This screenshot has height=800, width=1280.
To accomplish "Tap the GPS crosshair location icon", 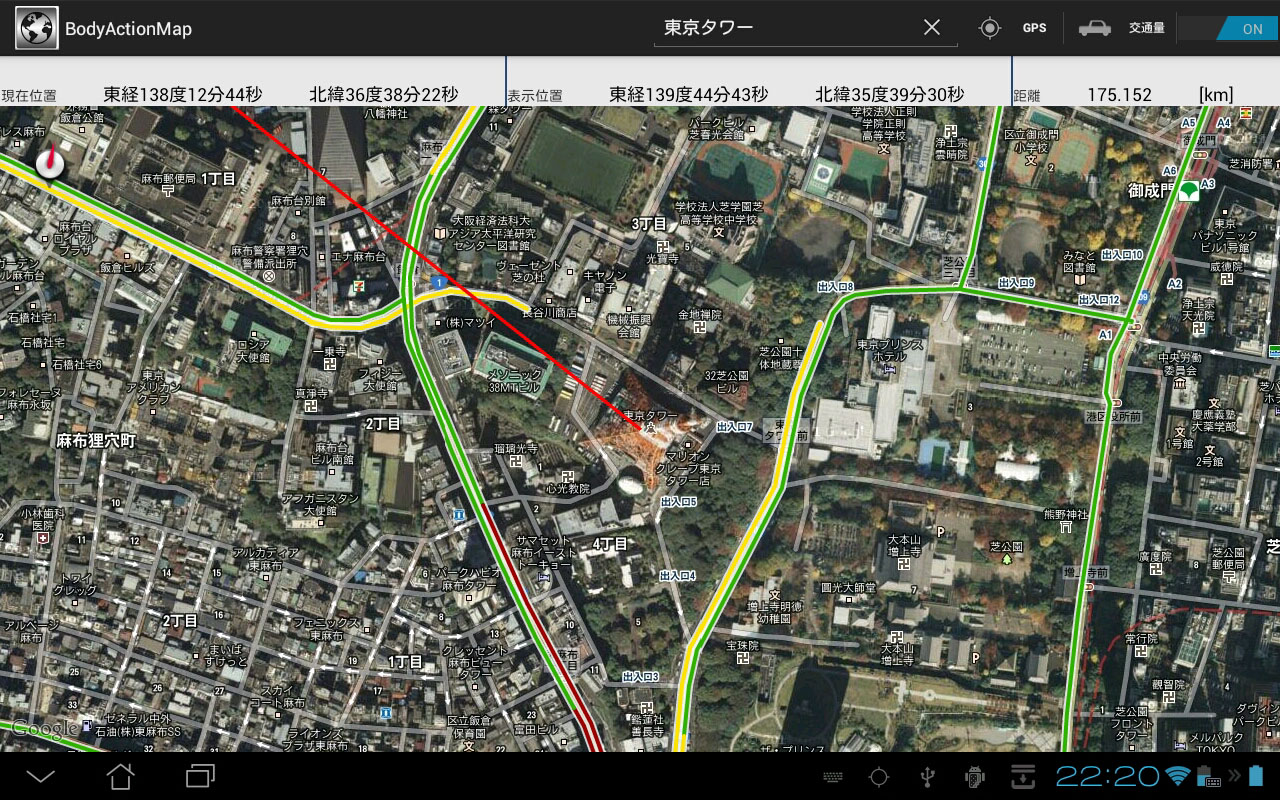I will [990, 28].
